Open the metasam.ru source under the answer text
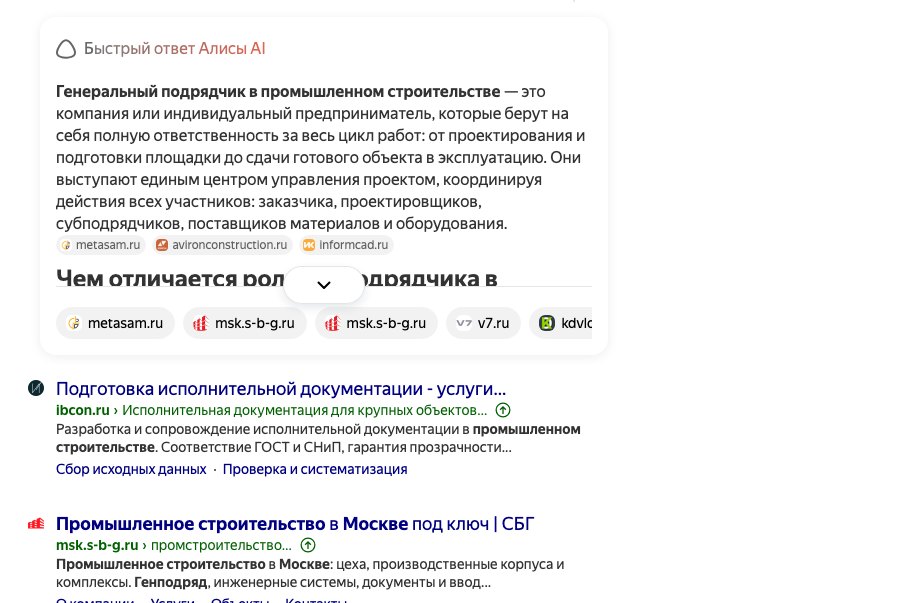 [x=101, y=245]
